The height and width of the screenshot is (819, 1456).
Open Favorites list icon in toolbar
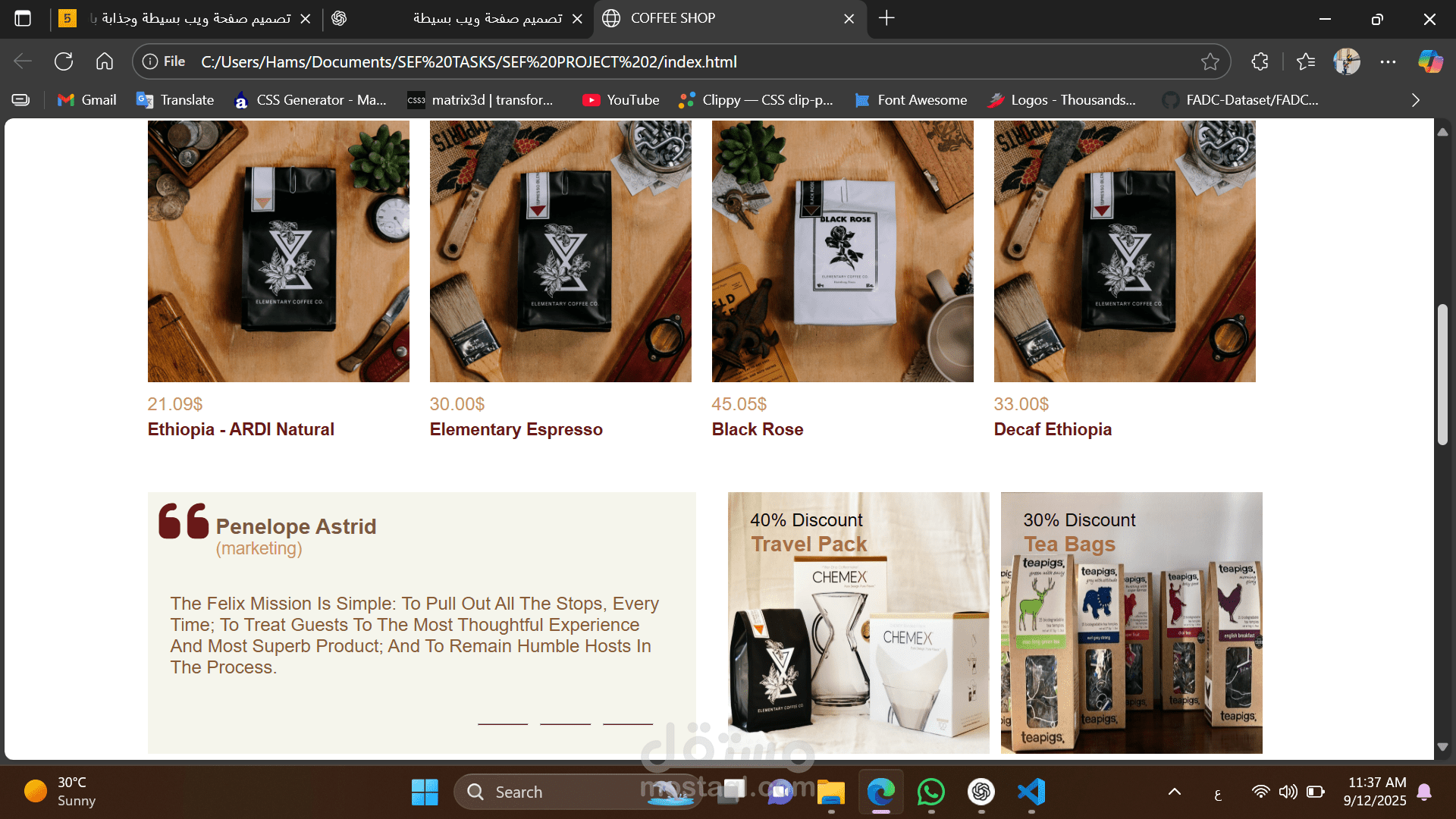pos(1306,61)
